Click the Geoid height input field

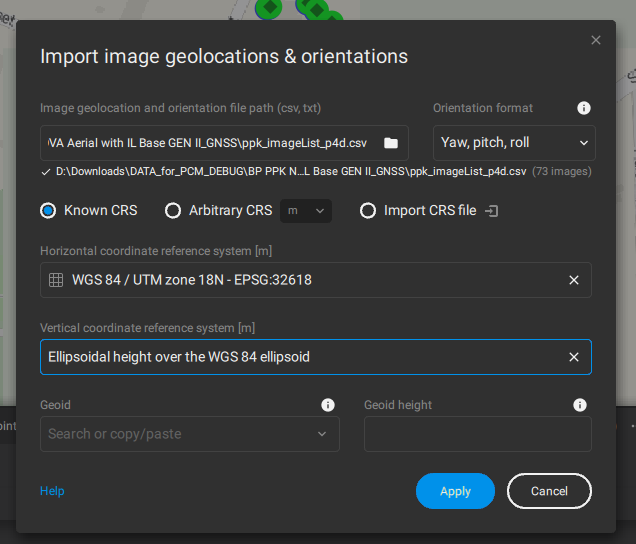(478, 434)
